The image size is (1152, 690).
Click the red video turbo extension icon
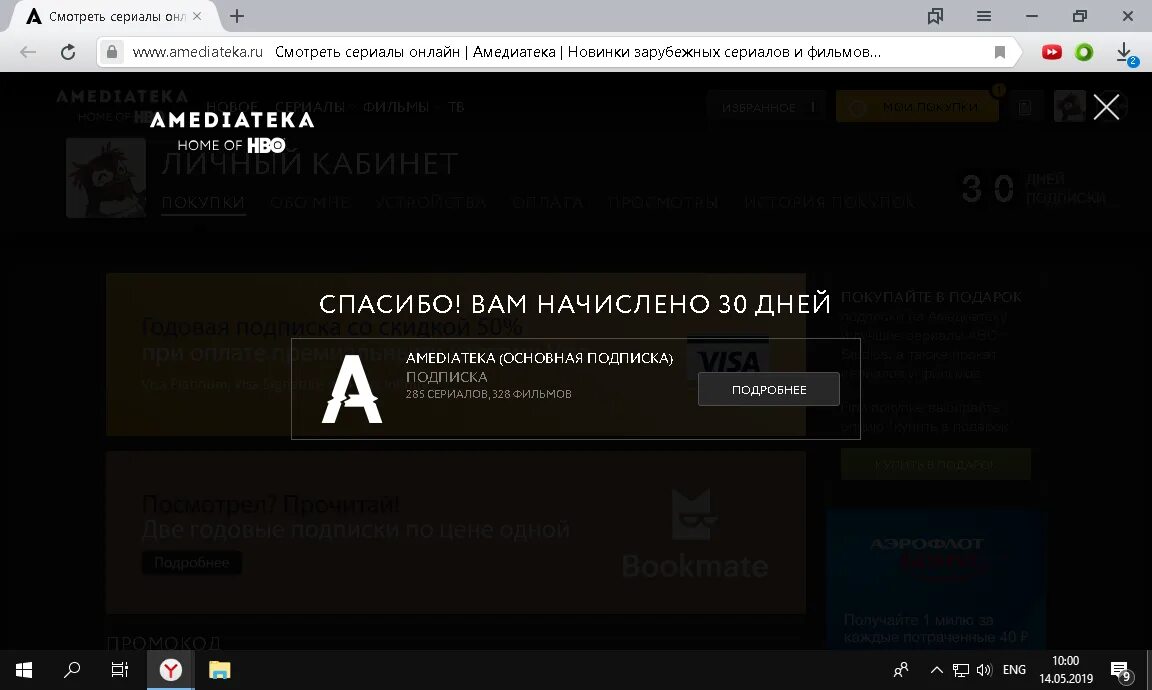(1051, 52)
